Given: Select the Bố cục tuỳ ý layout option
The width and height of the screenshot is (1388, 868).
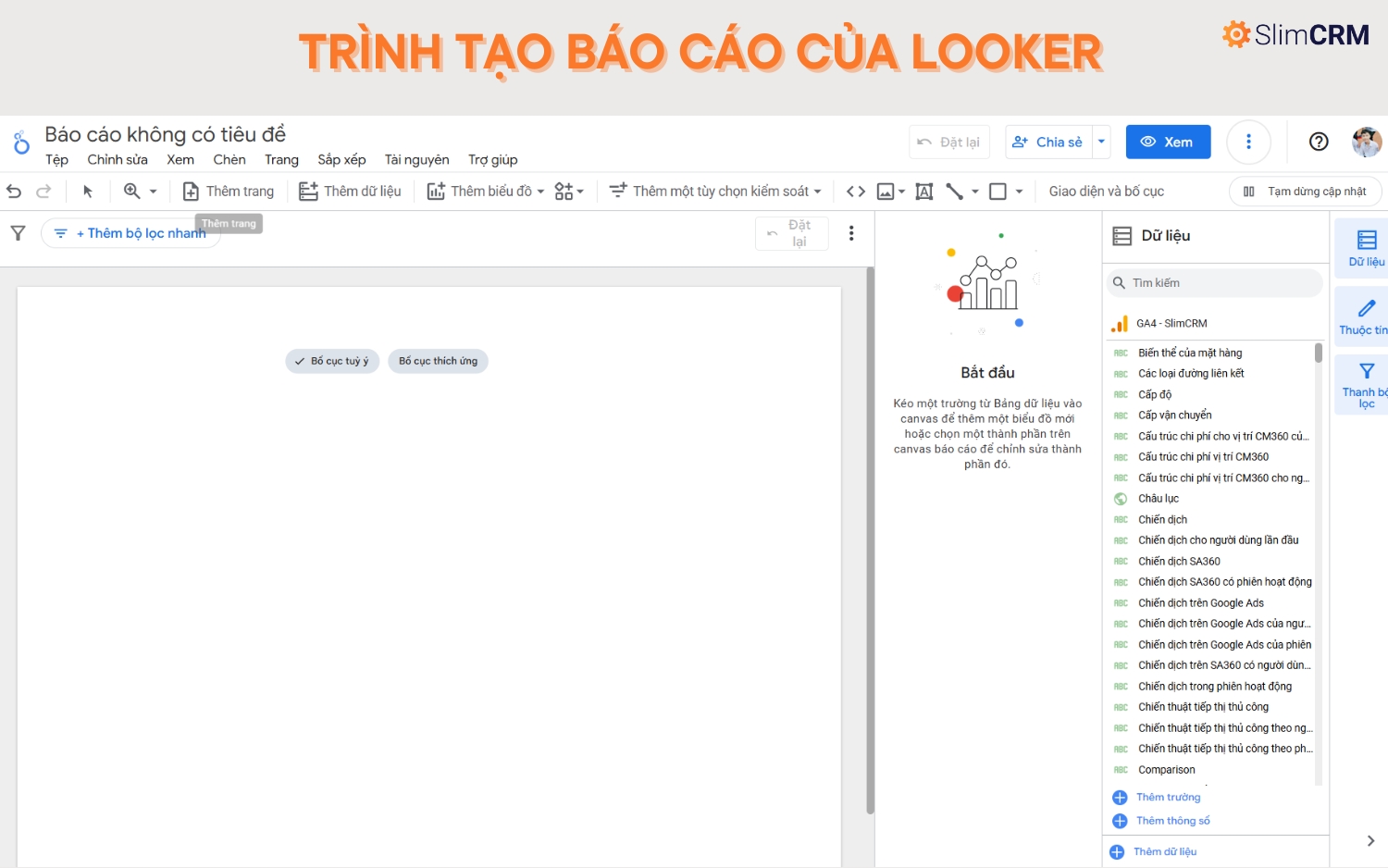Looking at the screenshot, I should (x=332, y=361).
